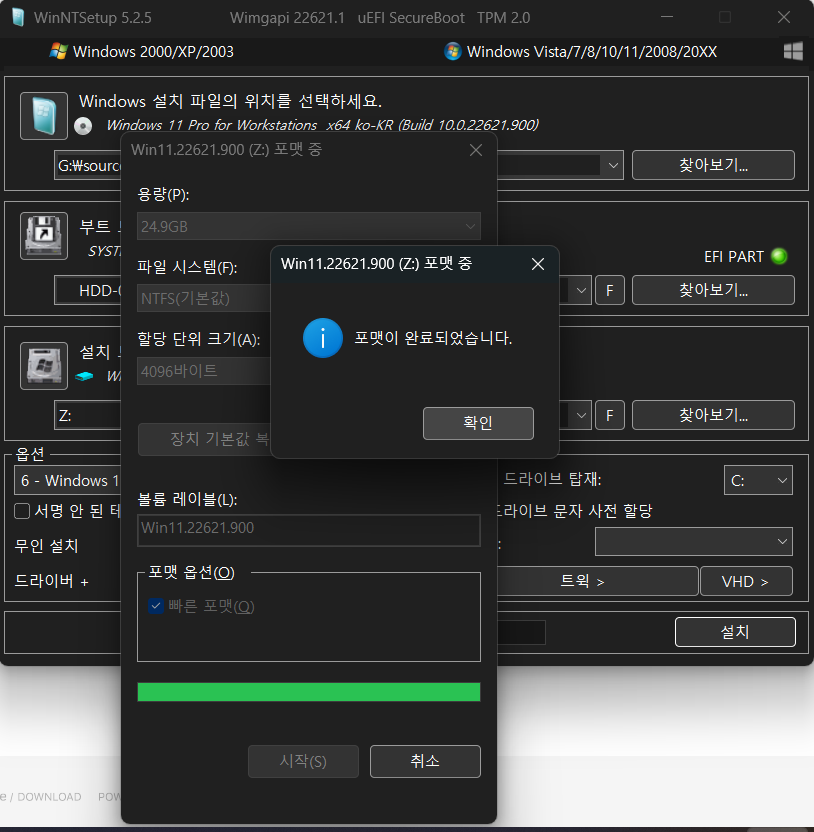
Task: Click the disc icon beside Windows 11 Pro edition
Action: point(83,126)
